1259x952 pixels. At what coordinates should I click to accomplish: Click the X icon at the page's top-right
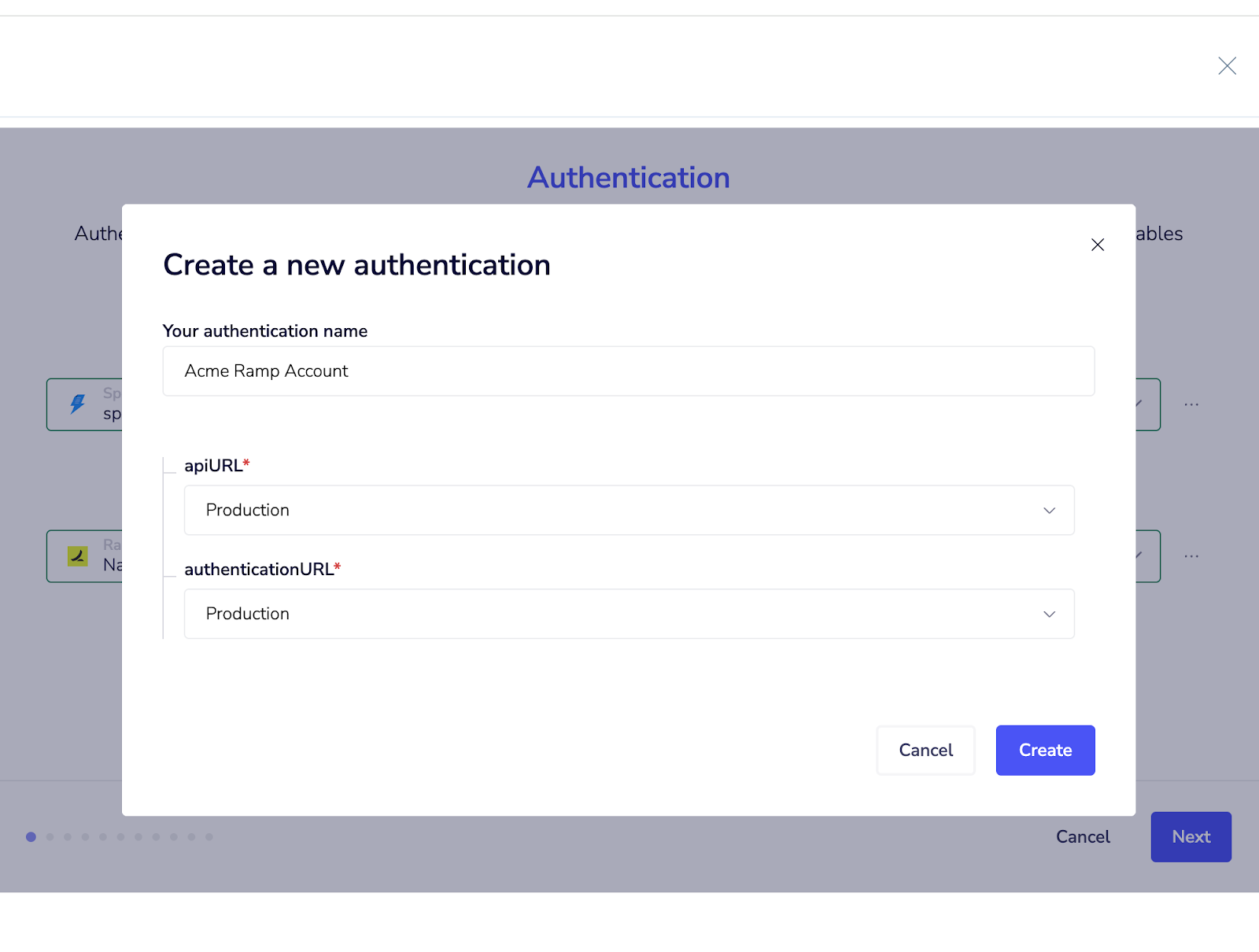pyautogui.click(x=1227, y=66)
